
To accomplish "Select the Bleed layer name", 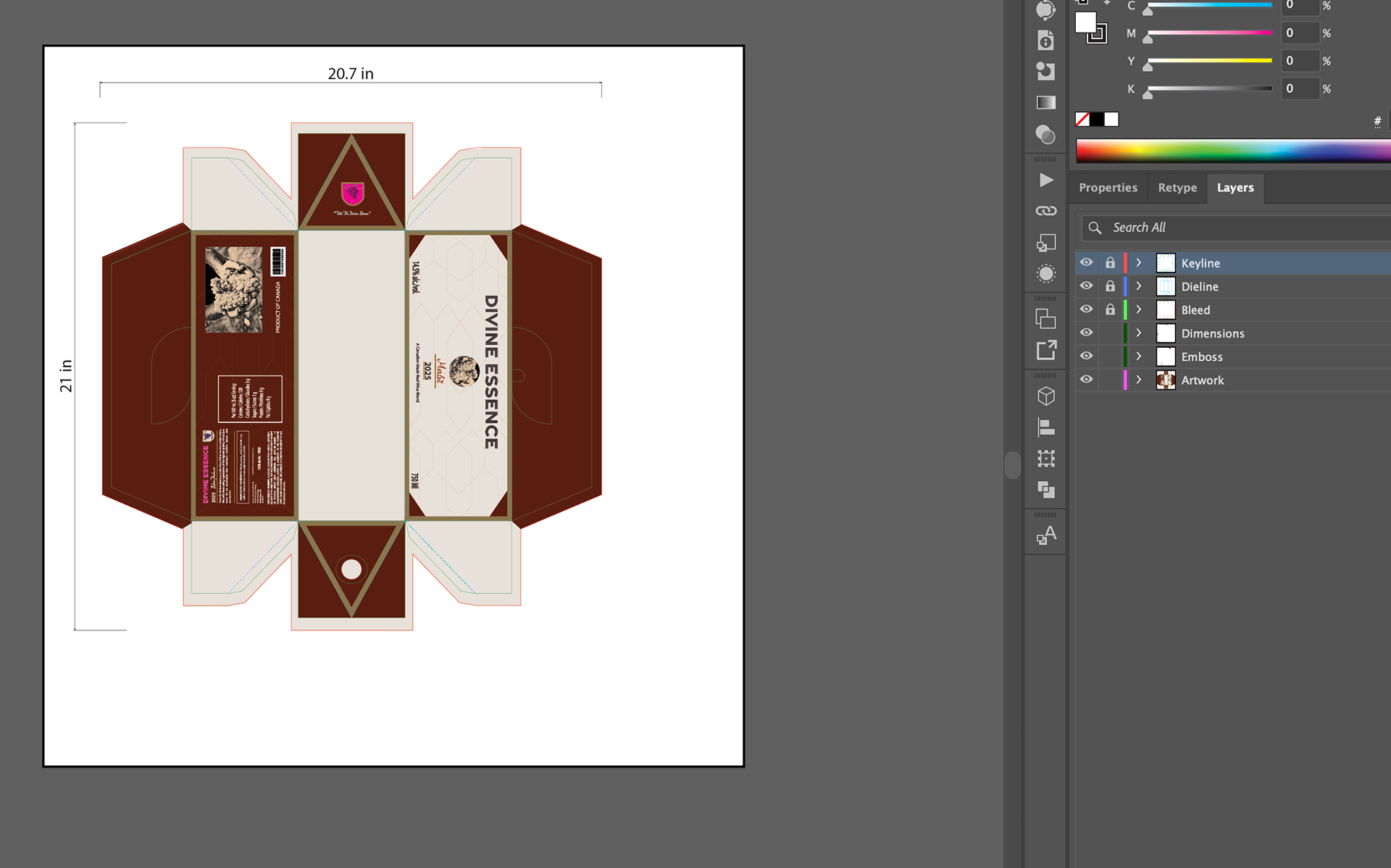I will [1195, 310].
